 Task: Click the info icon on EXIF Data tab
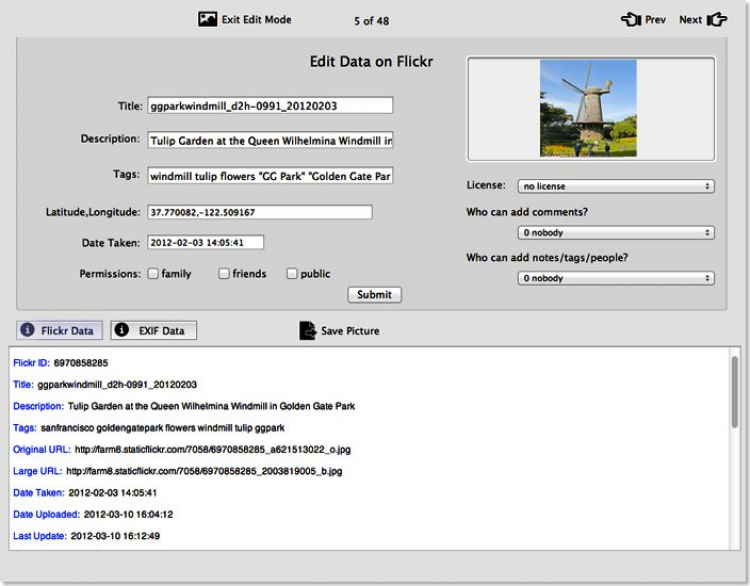(121, 330)
